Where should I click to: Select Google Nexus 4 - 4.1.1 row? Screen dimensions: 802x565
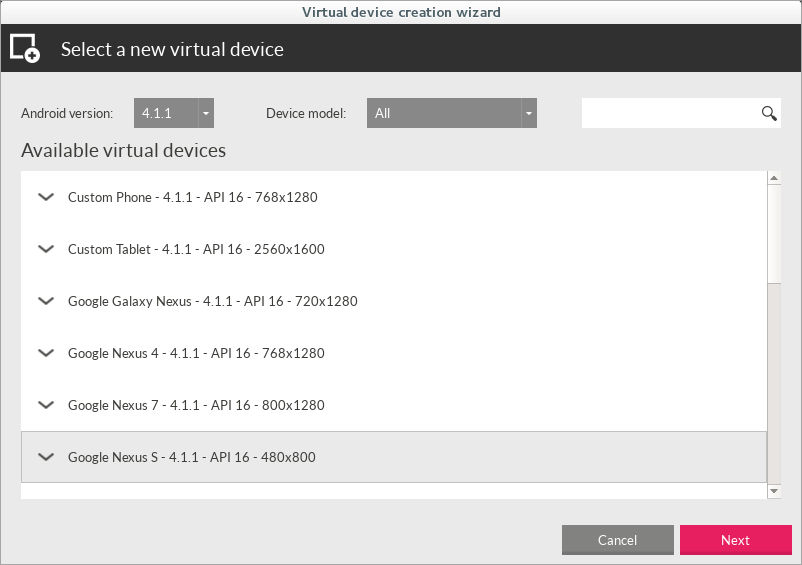pyautogui.click(x=394, y=353)
